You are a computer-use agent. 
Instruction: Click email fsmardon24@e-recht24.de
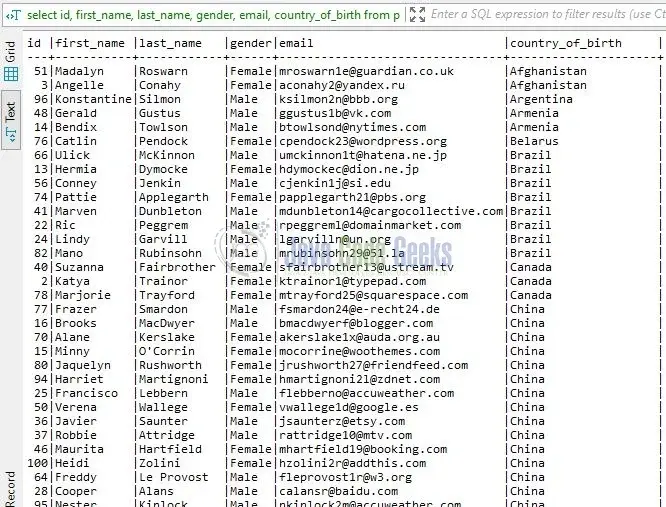point(359,310)
